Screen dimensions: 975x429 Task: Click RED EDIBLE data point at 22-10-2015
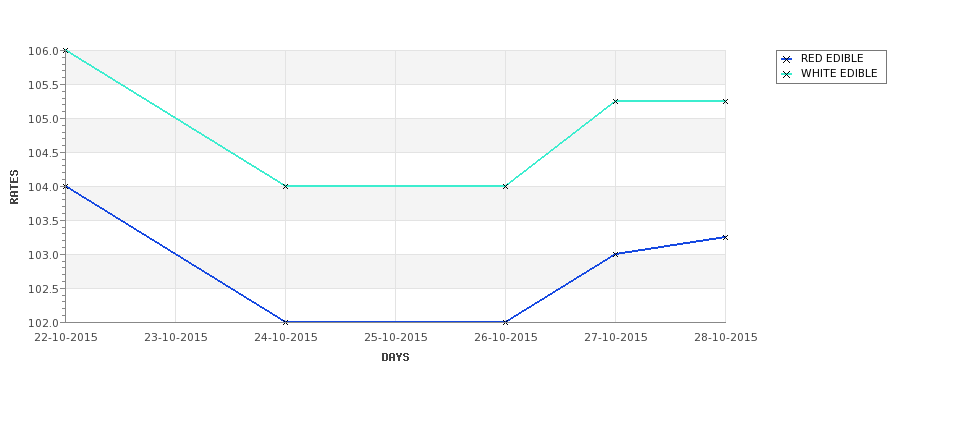(65, 187)
